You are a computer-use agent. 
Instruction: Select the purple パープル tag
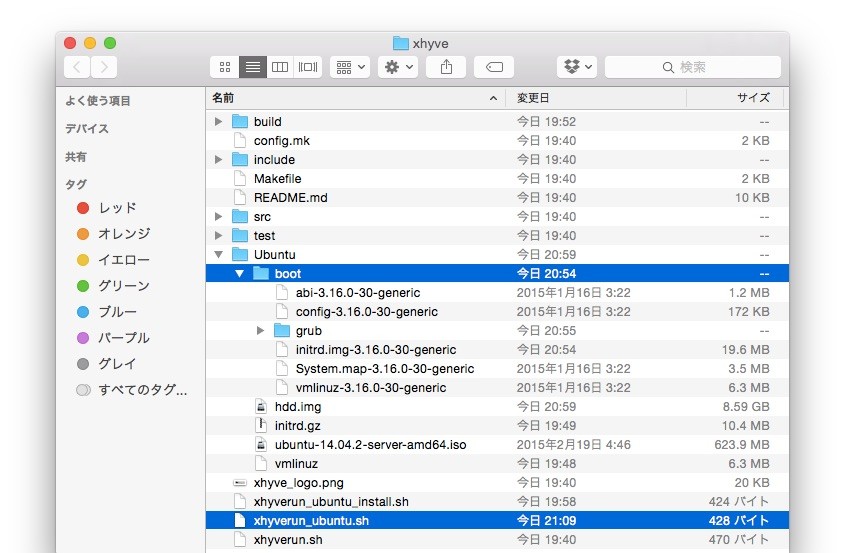point(114,338)
